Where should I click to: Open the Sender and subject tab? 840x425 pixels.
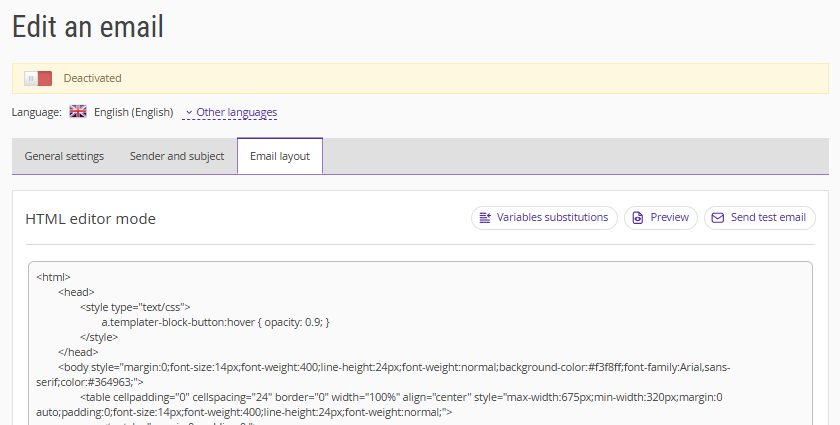(177, 156)
